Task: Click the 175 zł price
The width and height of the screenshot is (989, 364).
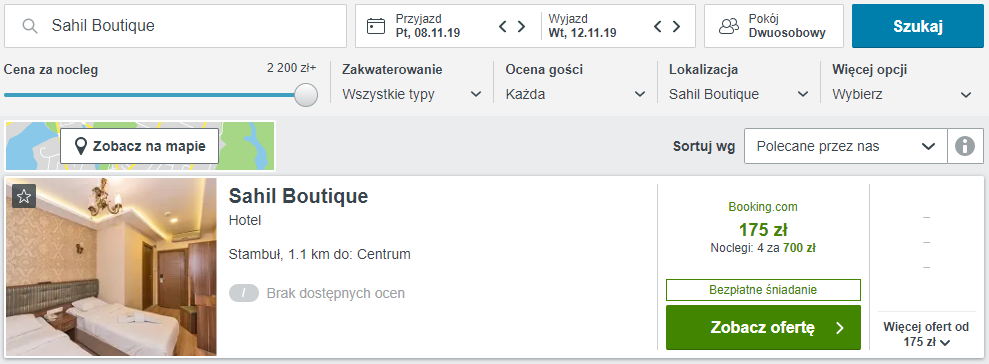Action: (x=763, y=230)
